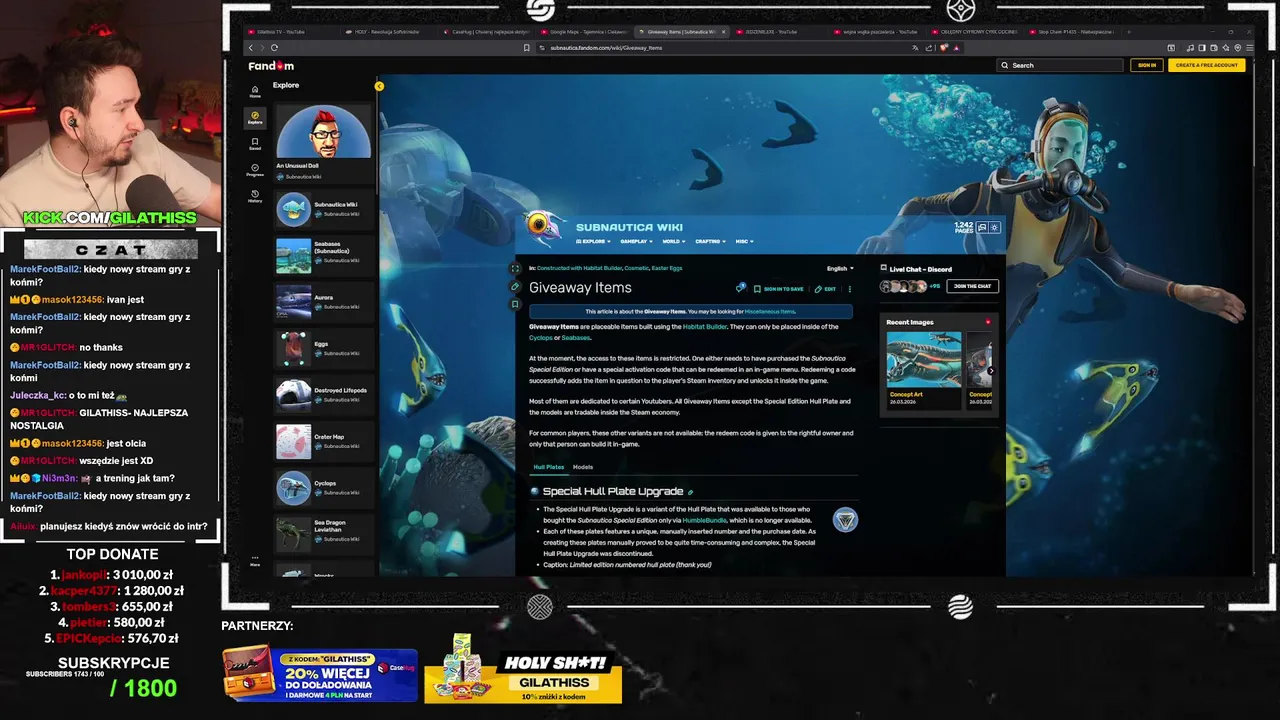Screen dimensions: 1280x720
Task: Open Aurora card in Explore panel
Action: pos(323,301)
